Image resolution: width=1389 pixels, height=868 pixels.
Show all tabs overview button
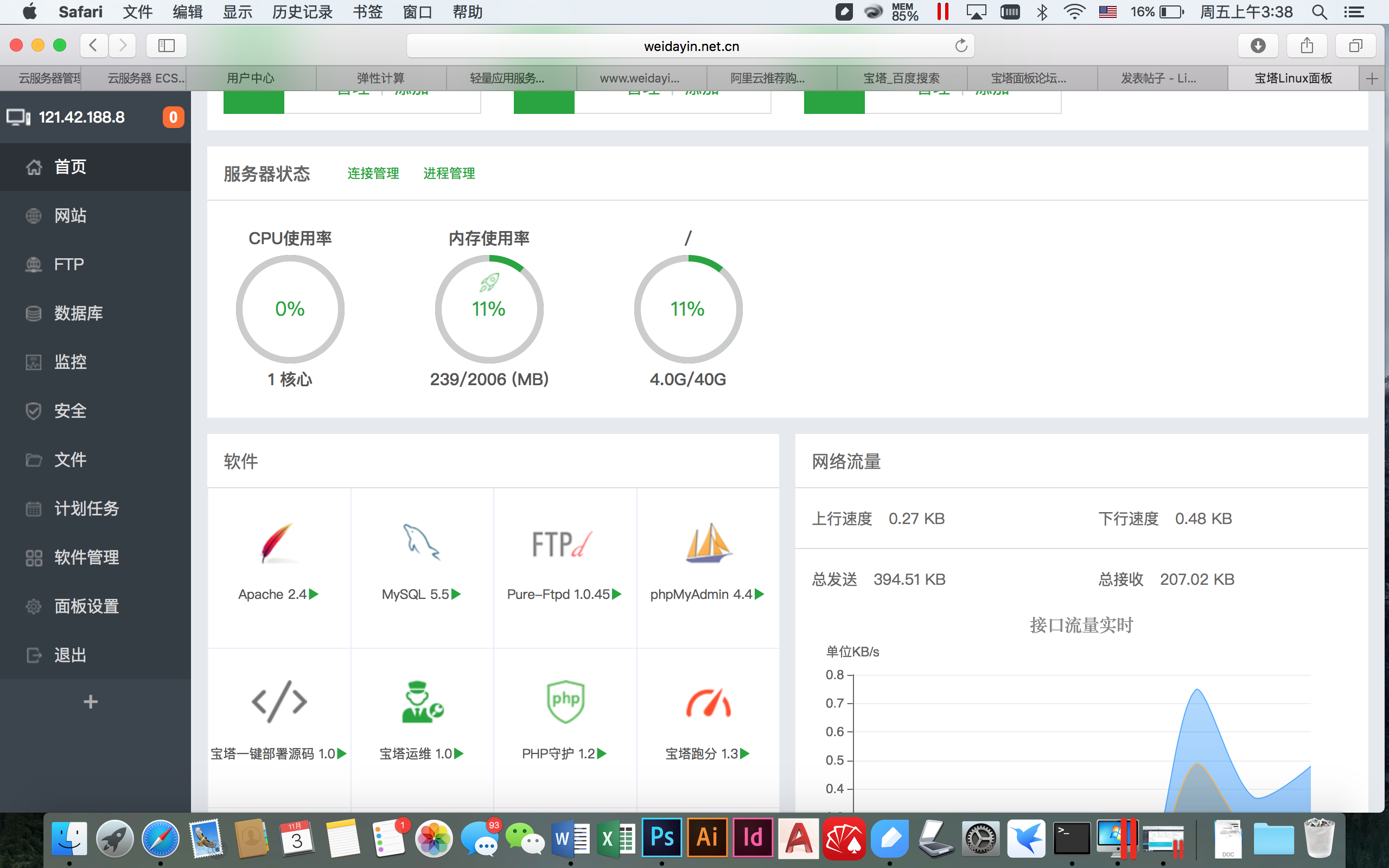tap(1356, 46)
